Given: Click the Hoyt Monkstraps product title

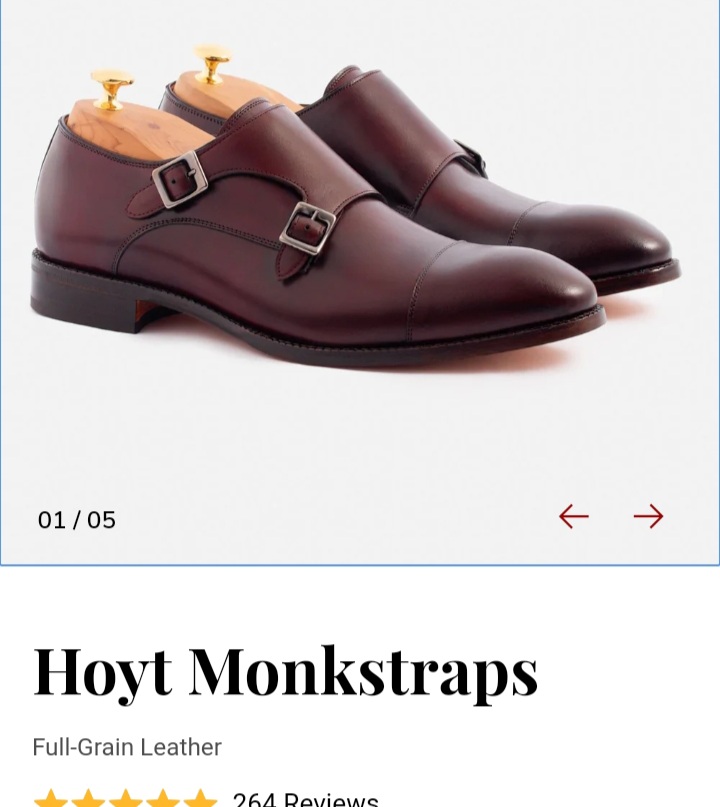Looking at the screenshot, I should point(286,674).
